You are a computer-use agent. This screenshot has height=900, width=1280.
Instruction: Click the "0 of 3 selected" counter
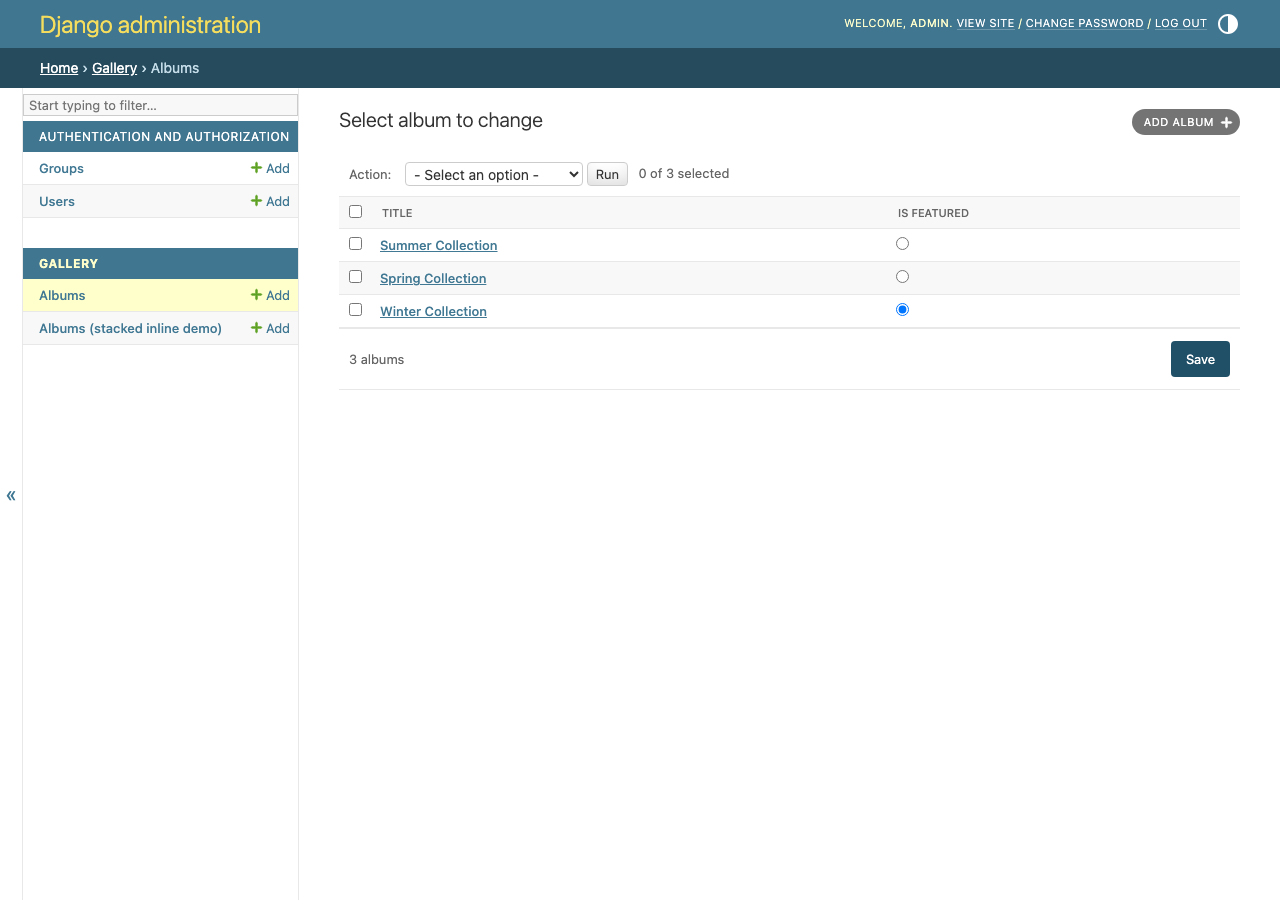[684, 173]
